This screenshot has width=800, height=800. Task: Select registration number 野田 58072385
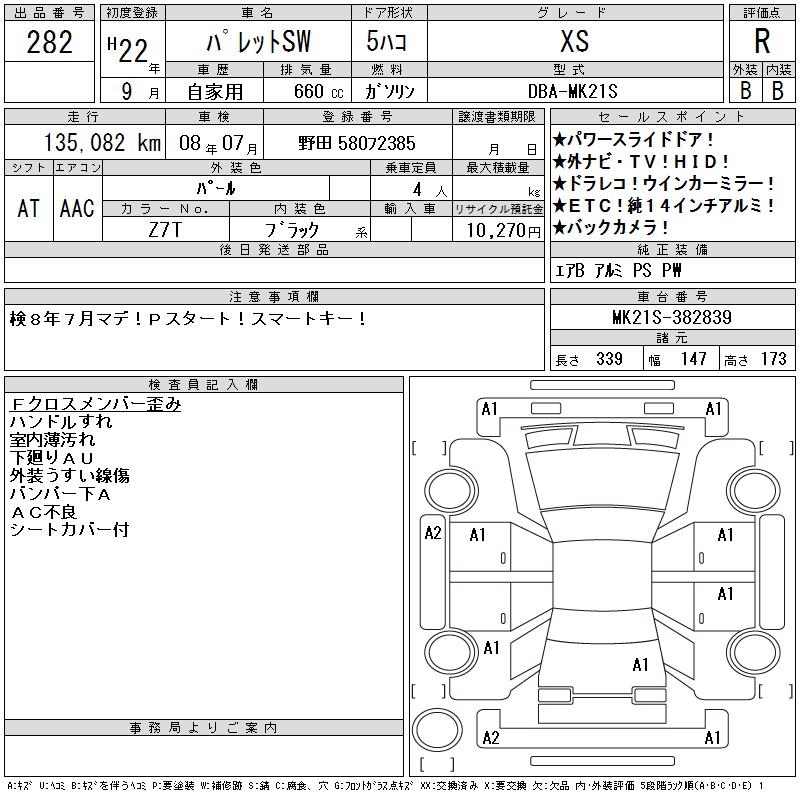click(x=357, y=144)
